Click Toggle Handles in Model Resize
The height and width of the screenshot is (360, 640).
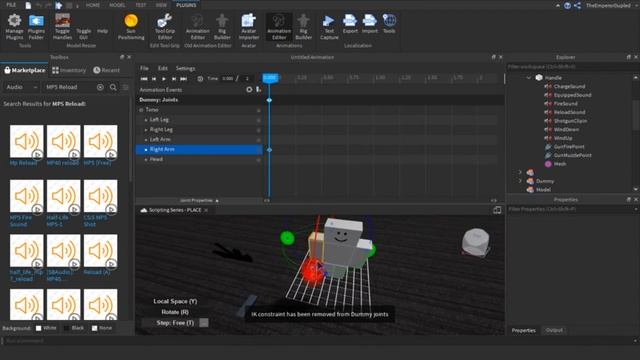pyautogui.click(x=62, y=27)
